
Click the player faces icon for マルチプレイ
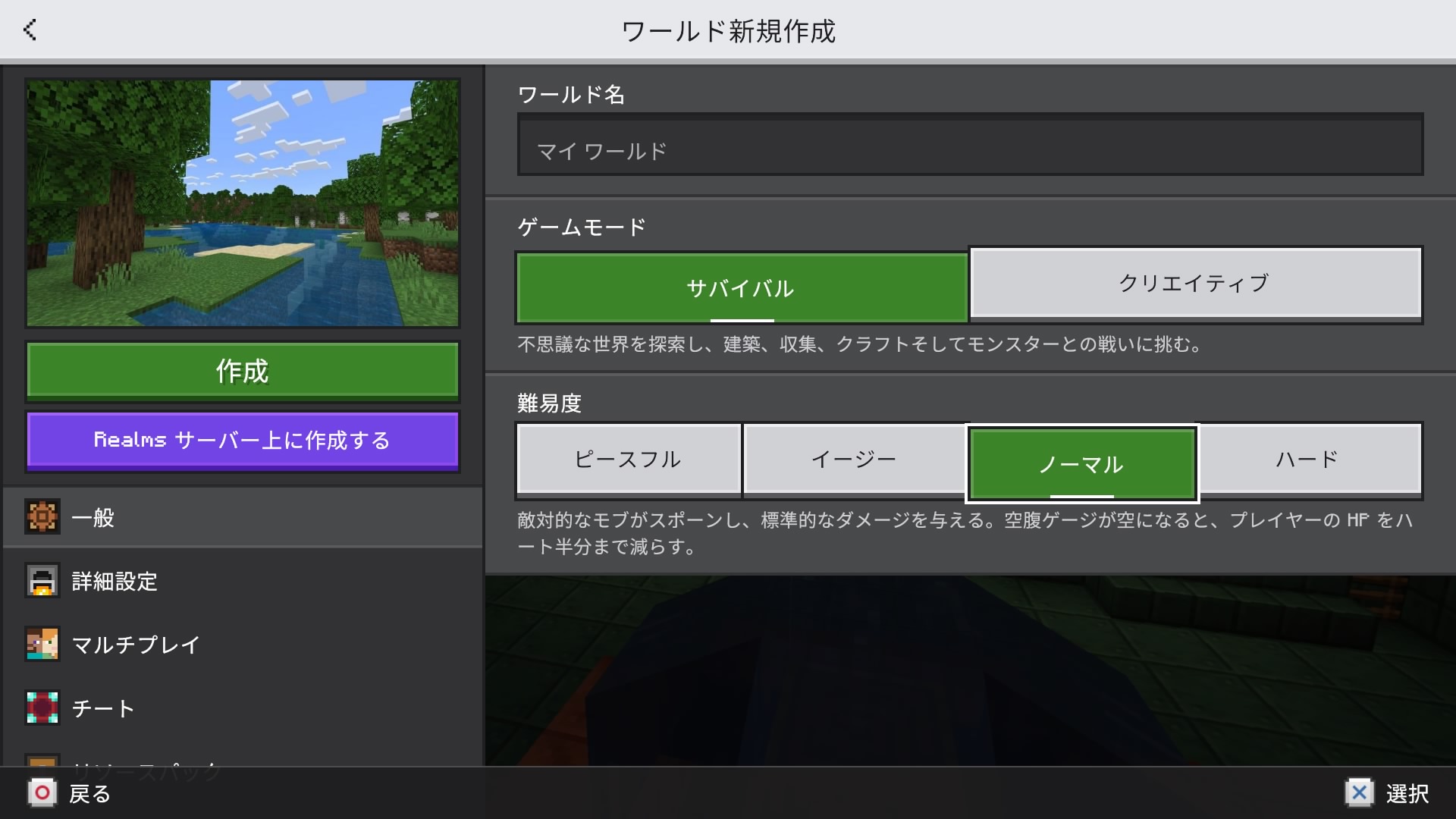point(42,645)
